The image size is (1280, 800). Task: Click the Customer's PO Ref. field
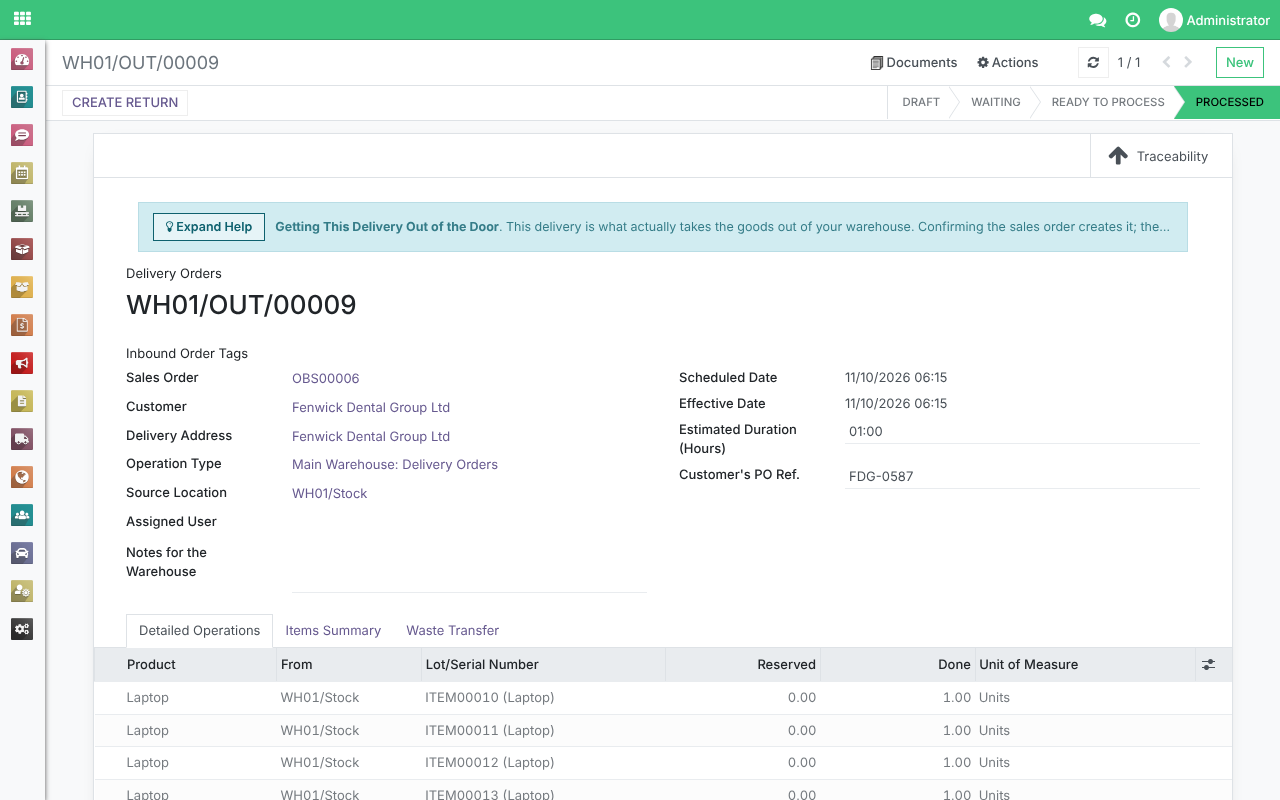click(x=1022, y=477)
